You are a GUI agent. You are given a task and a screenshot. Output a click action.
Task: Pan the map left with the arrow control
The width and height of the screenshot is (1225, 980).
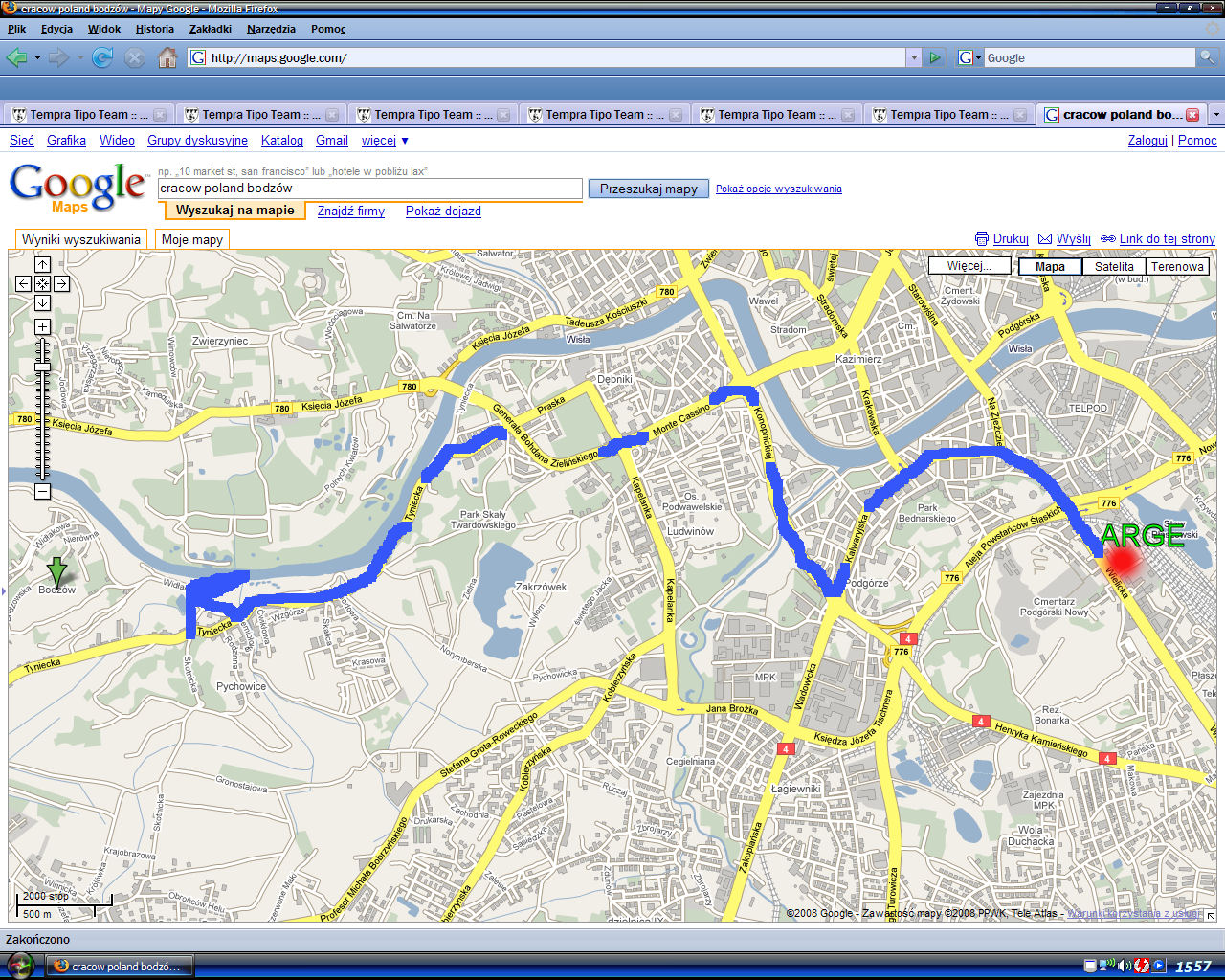23,283
